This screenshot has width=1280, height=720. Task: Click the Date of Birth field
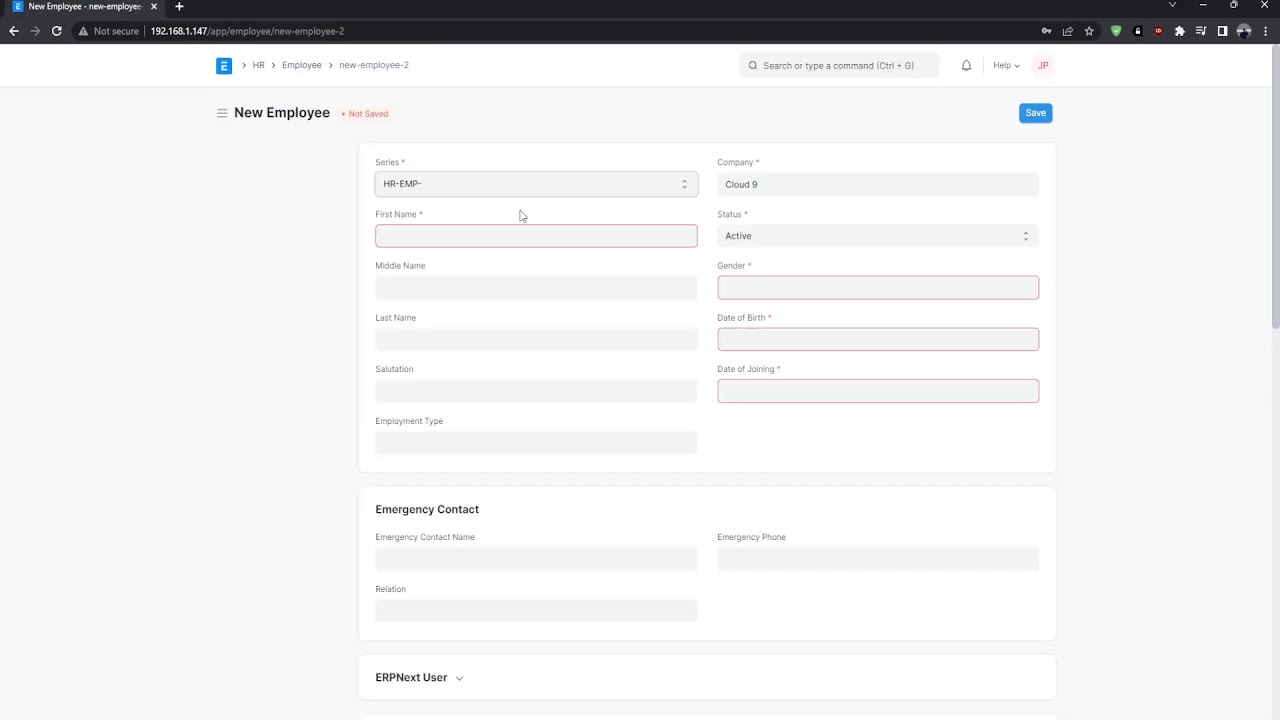coord(878,339)
